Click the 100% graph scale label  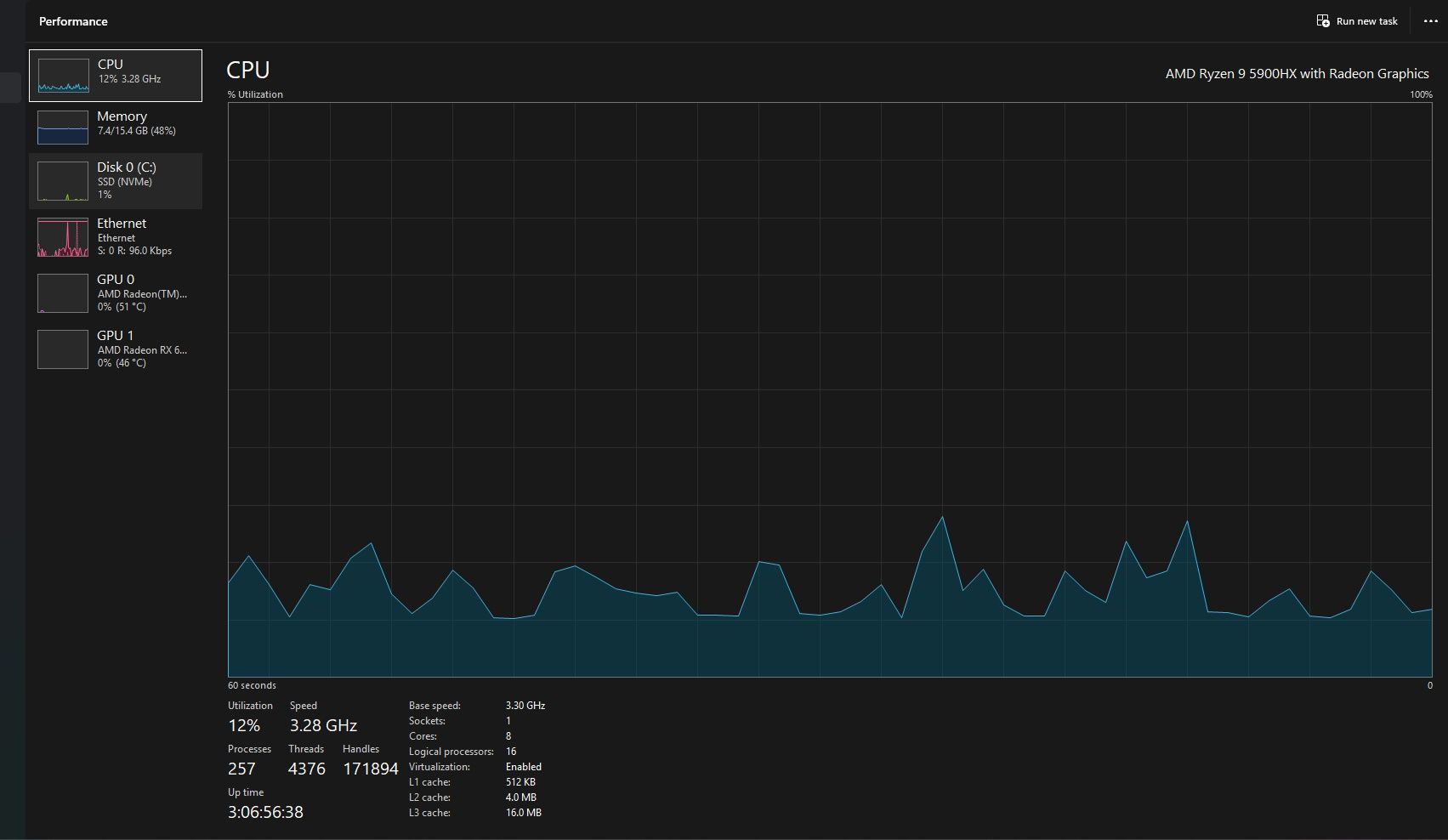pyautogui.click(x=1421, y=94)
